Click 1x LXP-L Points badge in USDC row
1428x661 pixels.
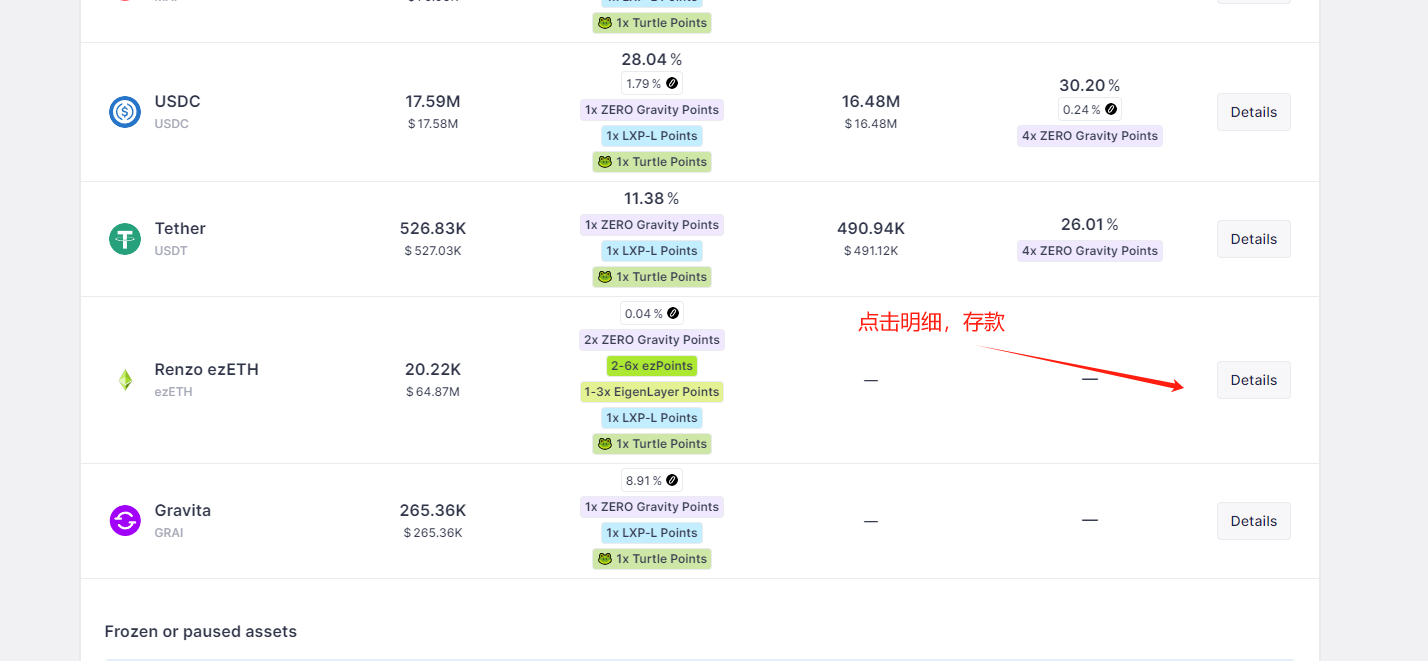(651, 136)
